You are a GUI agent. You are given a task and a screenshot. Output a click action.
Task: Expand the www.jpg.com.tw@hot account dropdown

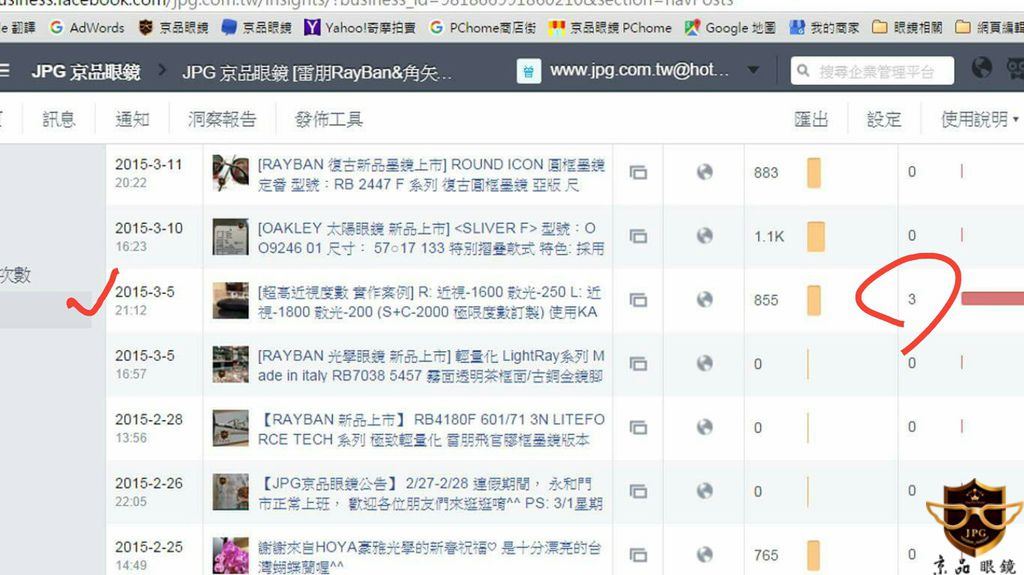(753, 70)
